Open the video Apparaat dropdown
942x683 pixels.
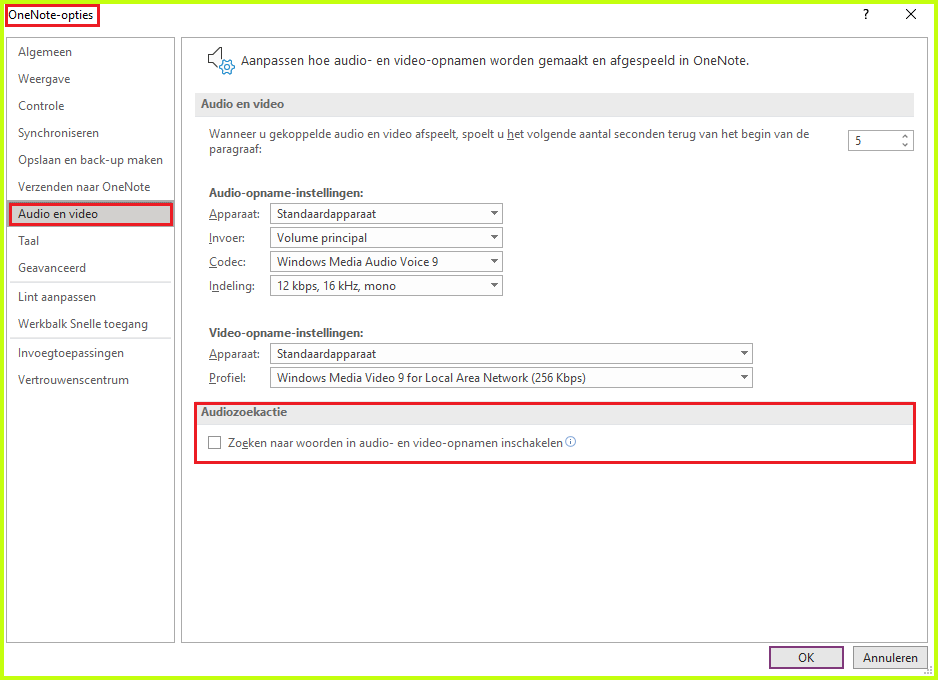513,355
